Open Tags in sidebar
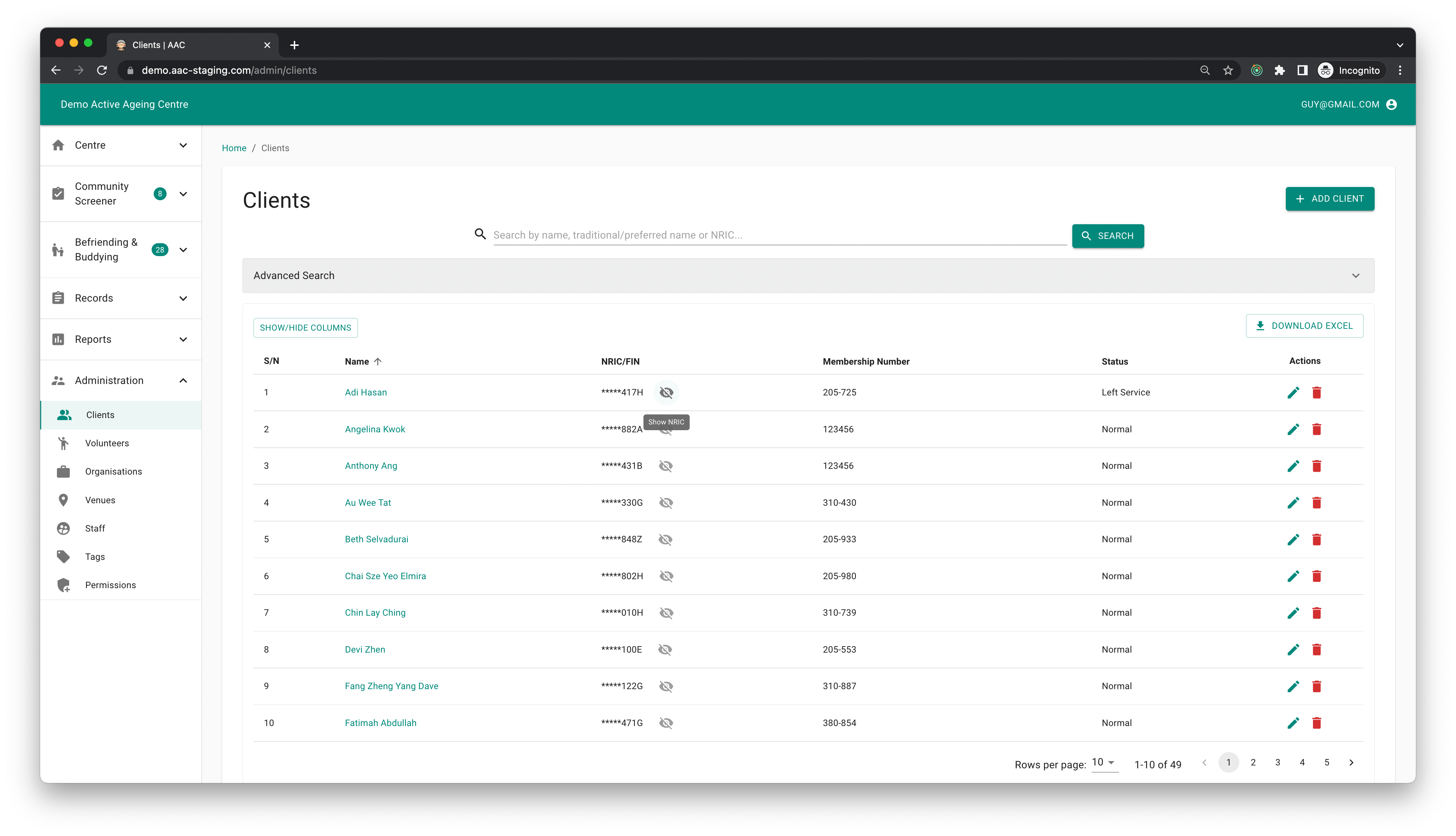Screen dimensions: 1456x836 click(x=121, y=557)
